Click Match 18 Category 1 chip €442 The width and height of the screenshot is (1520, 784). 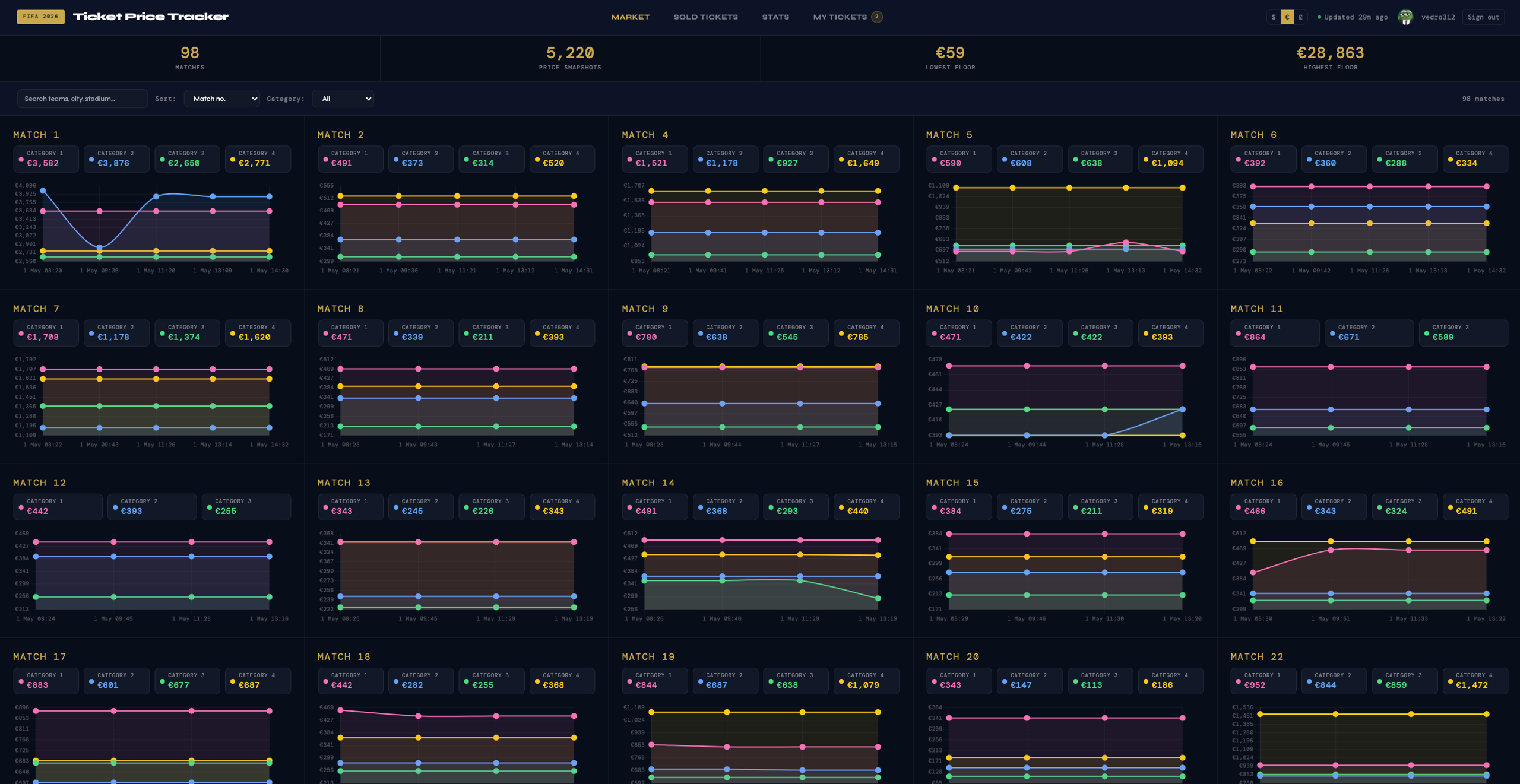350,681
